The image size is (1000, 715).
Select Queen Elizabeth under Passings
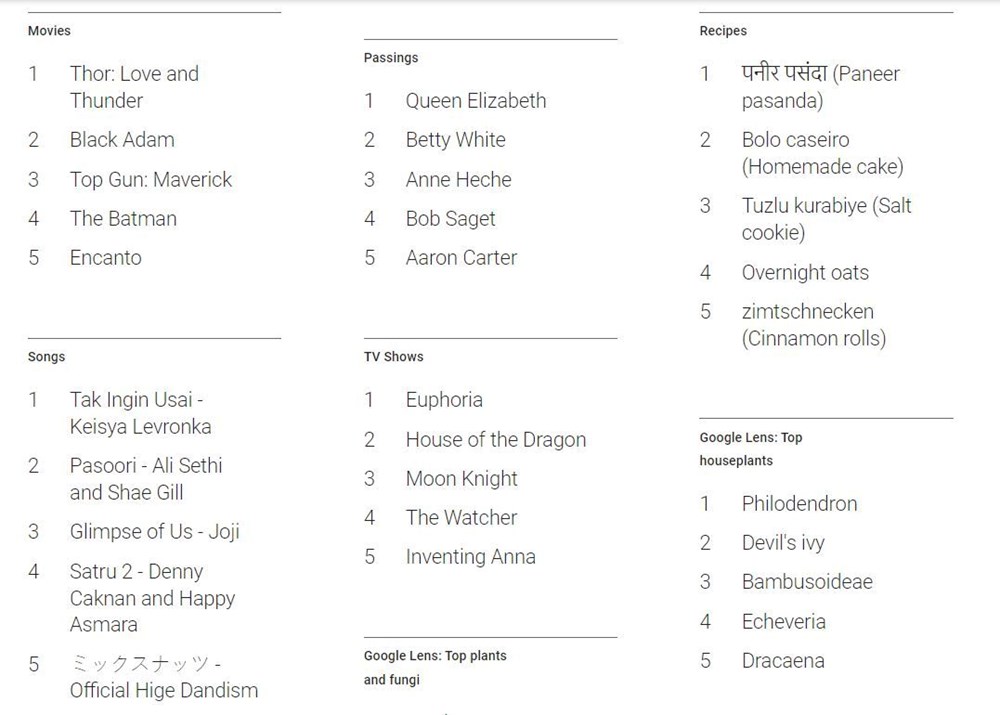pyautogui.click(x=476, y=101)
